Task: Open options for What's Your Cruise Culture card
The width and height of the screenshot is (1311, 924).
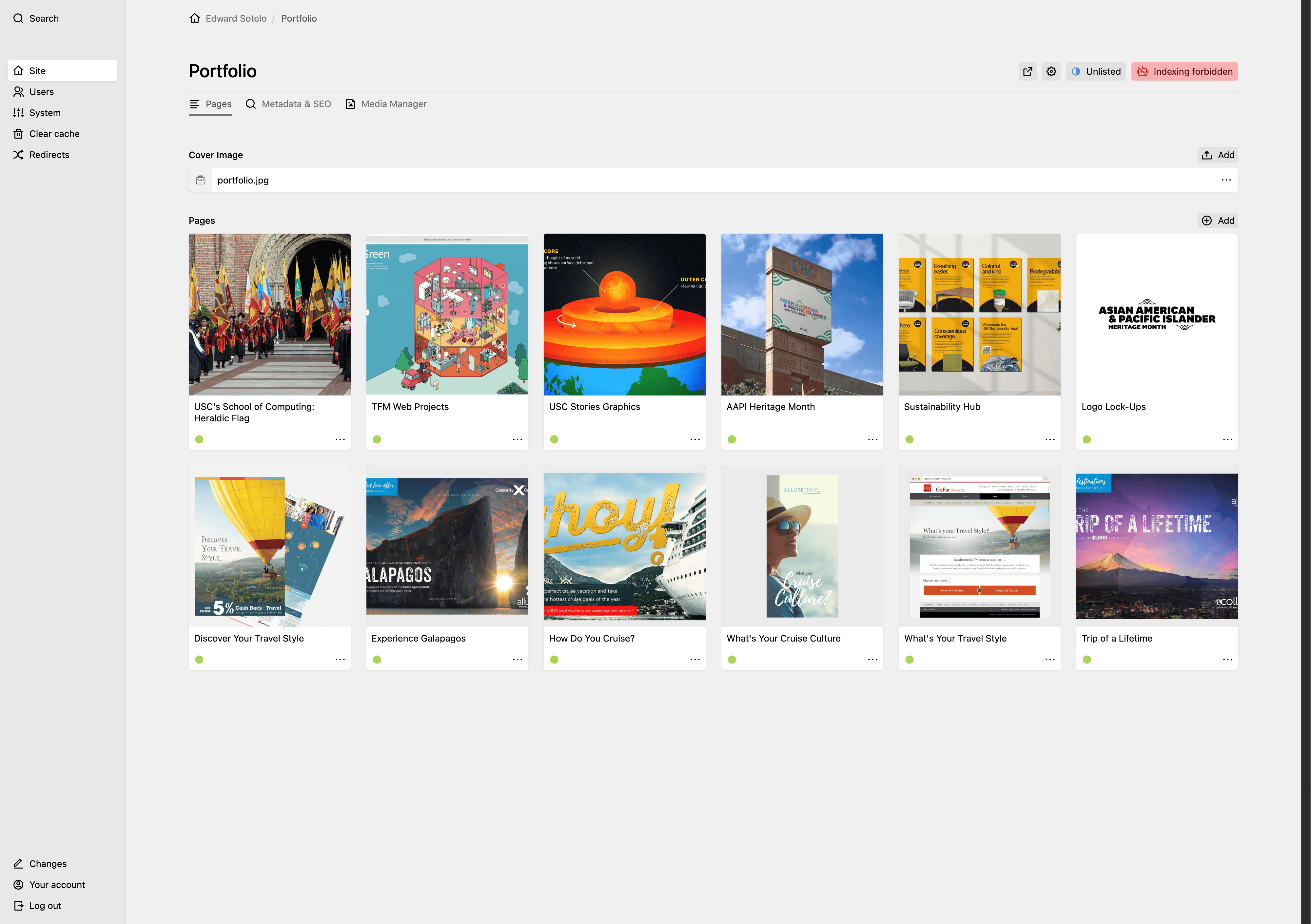Action: click(x=873, y=660)
